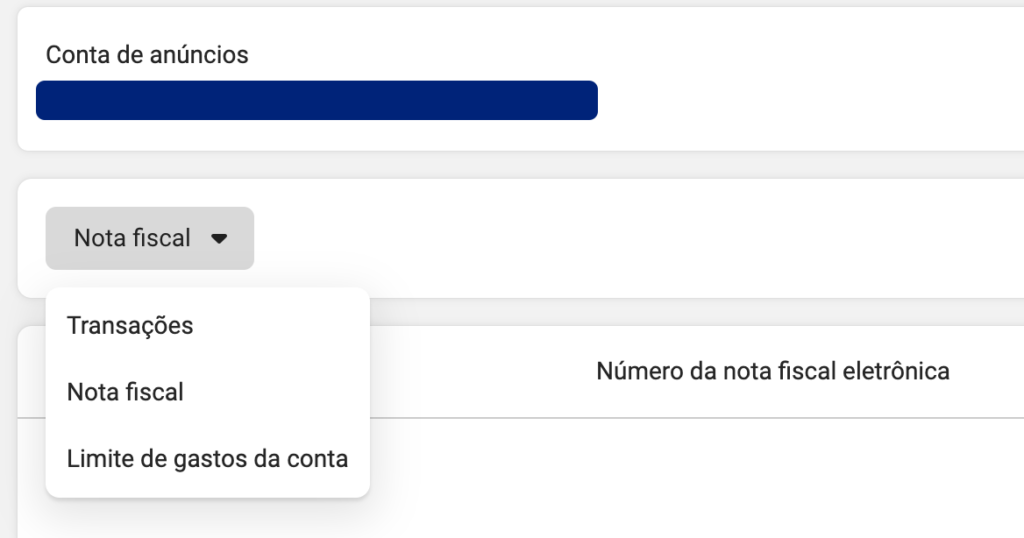The width and height of the screenshot is (1024, 538).
Task: Pick the Nota fiscal entry below Transações
Action: [x=125, y=392]
